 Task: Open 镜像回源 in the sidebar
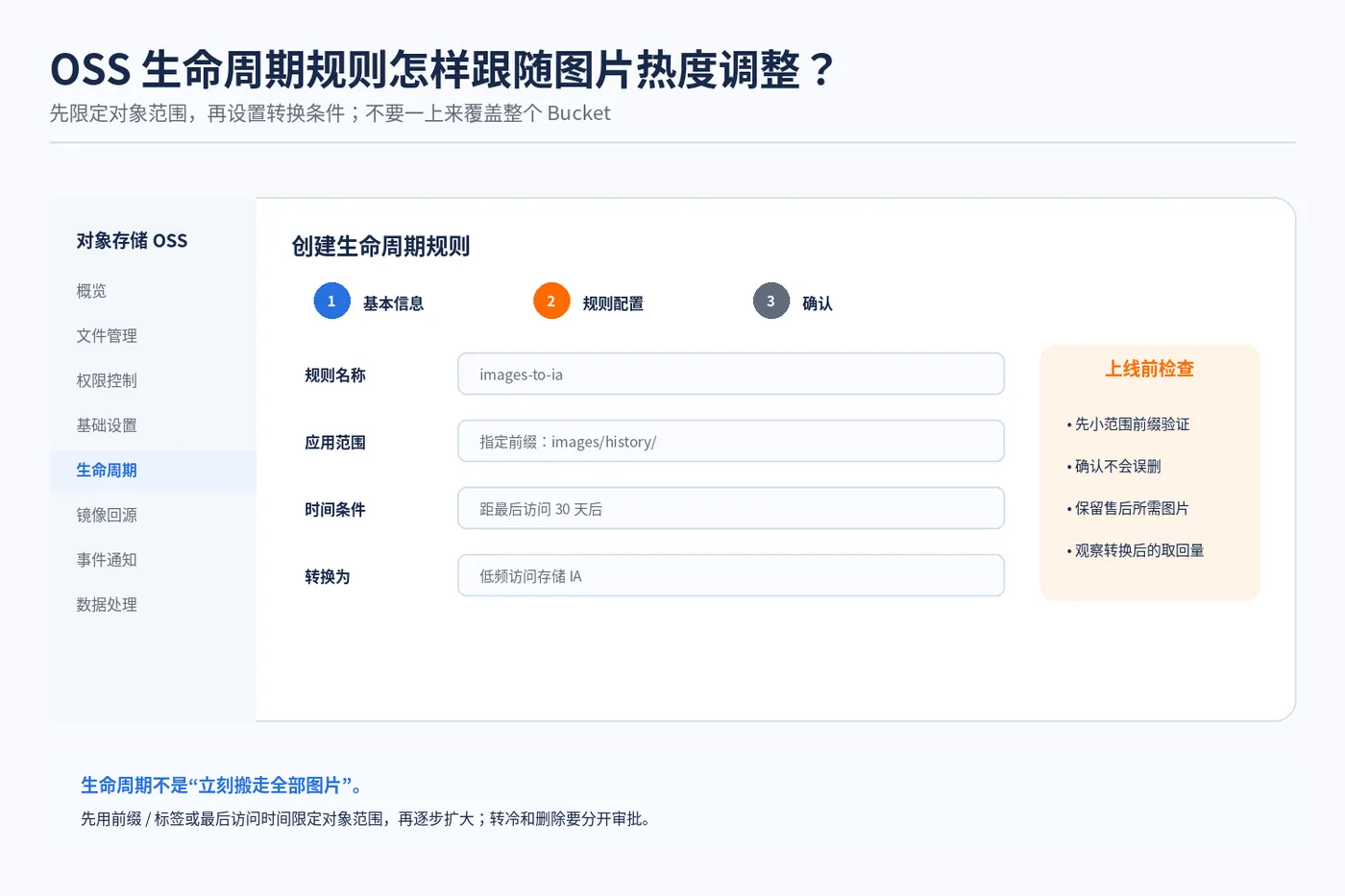[107, 515]
